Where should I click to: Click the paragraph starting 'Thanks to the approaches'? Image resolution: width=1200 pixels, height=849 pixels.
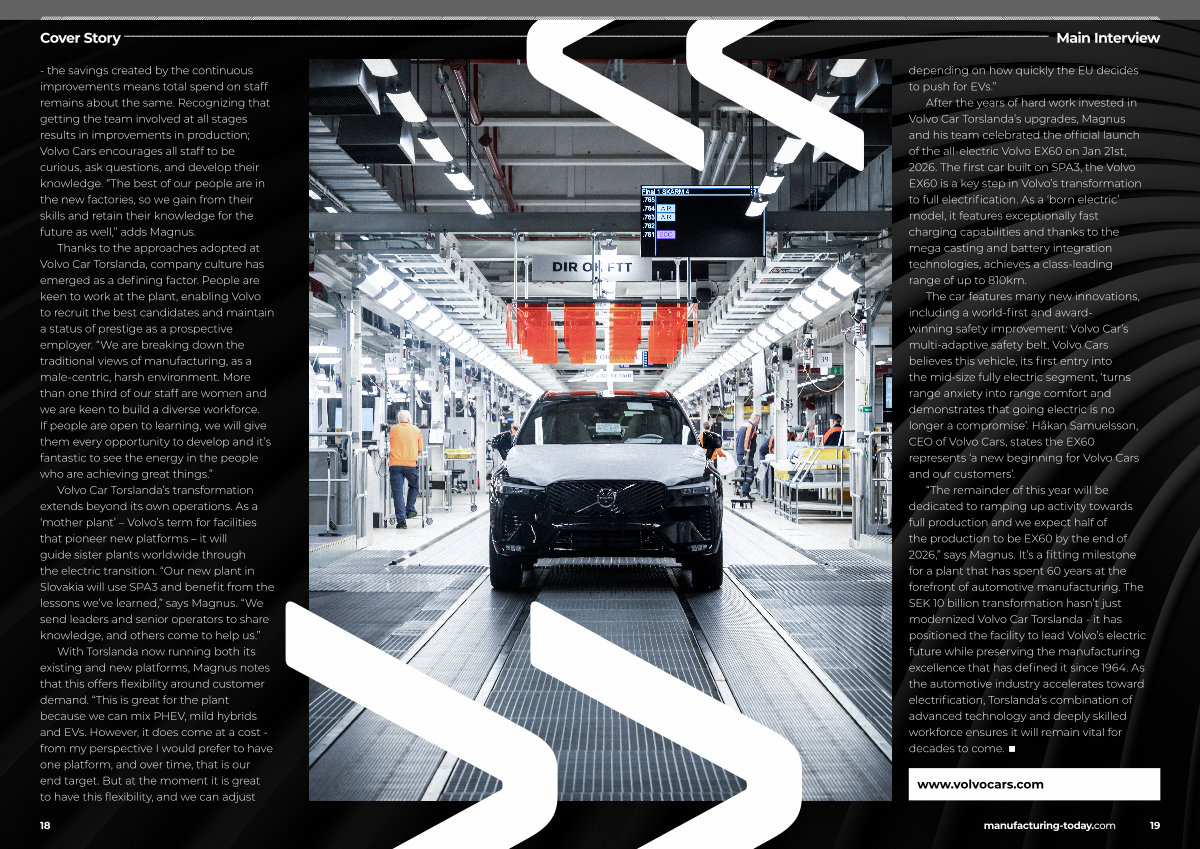click(156, 360)
